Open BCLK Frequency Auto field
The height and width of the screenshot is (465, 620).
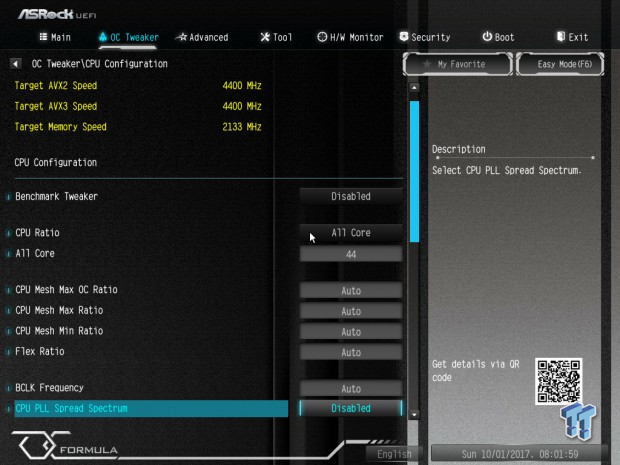click(351, 388)
